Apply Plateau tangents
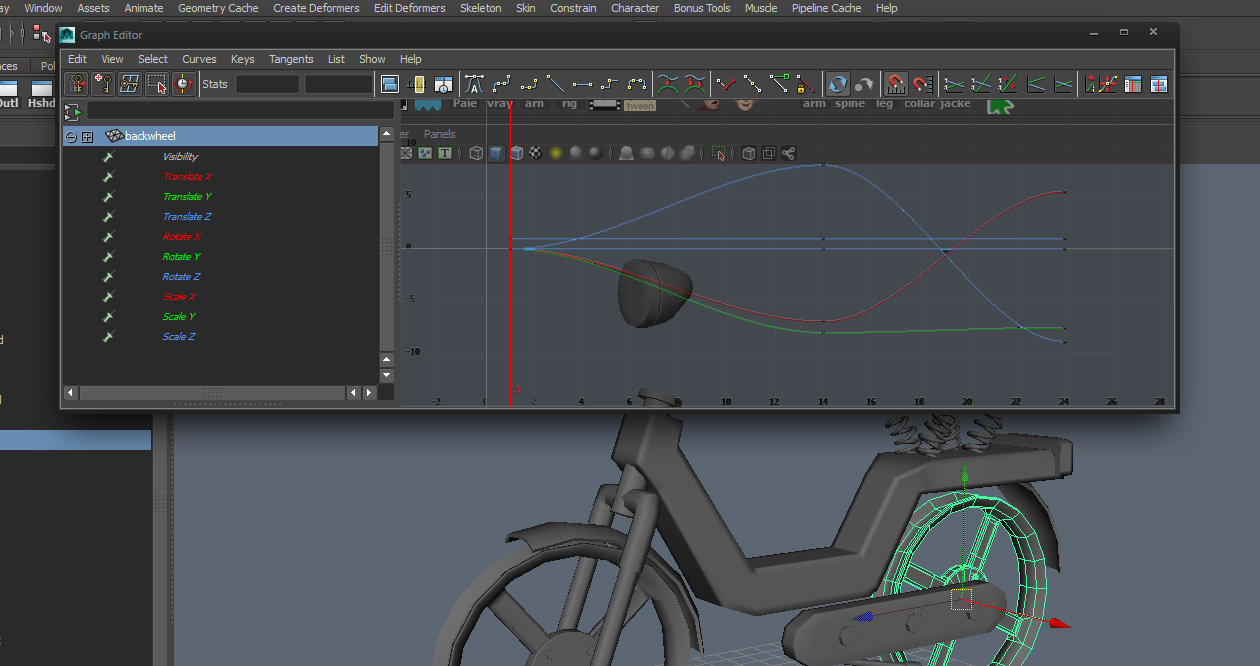1260x666 pixels. click(x=637, y=84)
